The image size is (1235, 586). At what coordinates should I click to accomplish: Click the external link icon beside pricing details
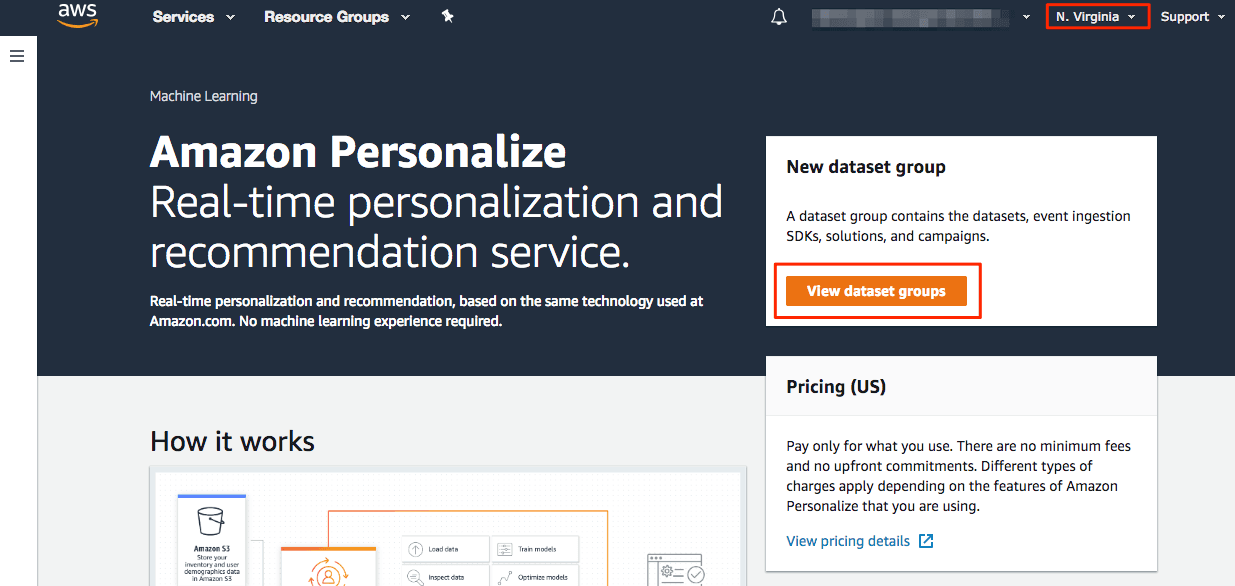pyautogui.click(x=925, y=541)
